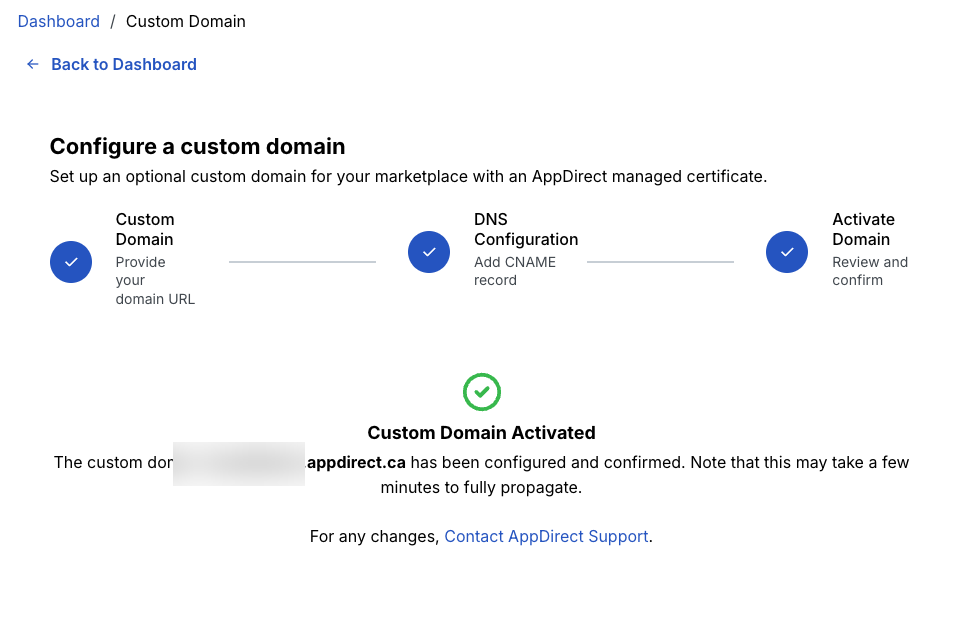The height and width of the screenshot is (622, 962).
Task: Click the back arrow icon
Action: pos(33,64)
